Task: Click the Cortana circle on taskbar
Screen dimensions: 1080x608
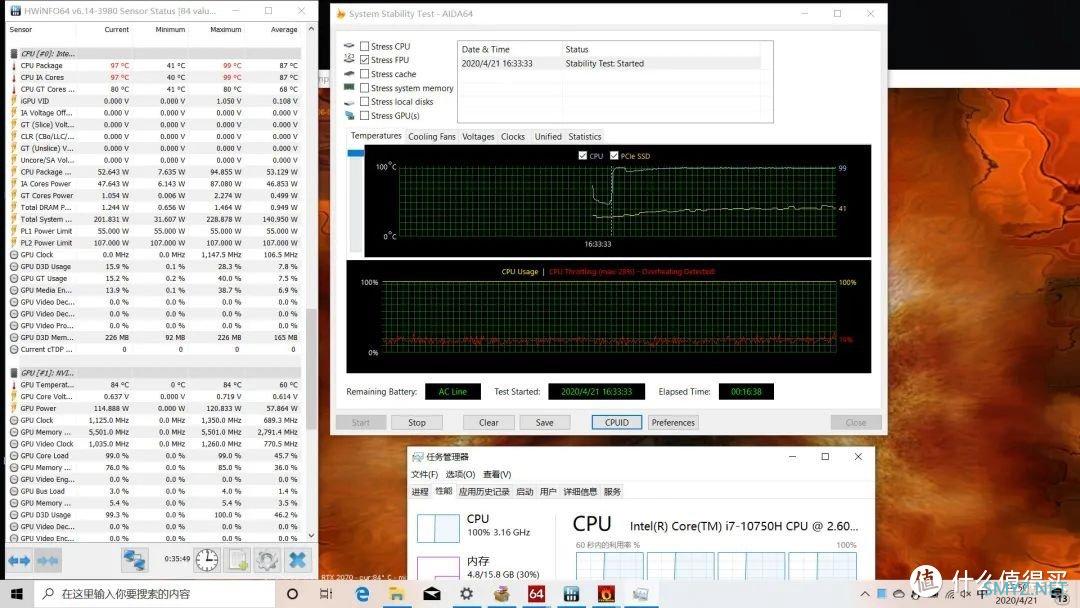Action: (292, 594)
